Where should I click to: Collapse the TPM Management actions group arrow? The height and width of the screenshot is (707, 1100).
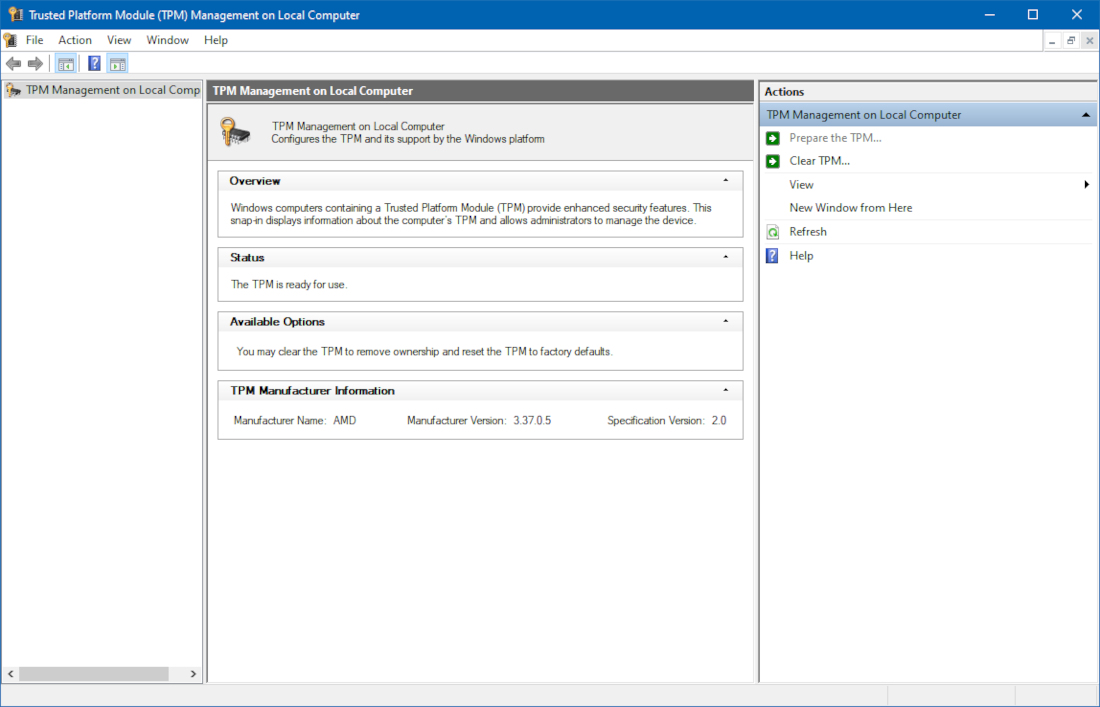click(x=1086, y=115)
